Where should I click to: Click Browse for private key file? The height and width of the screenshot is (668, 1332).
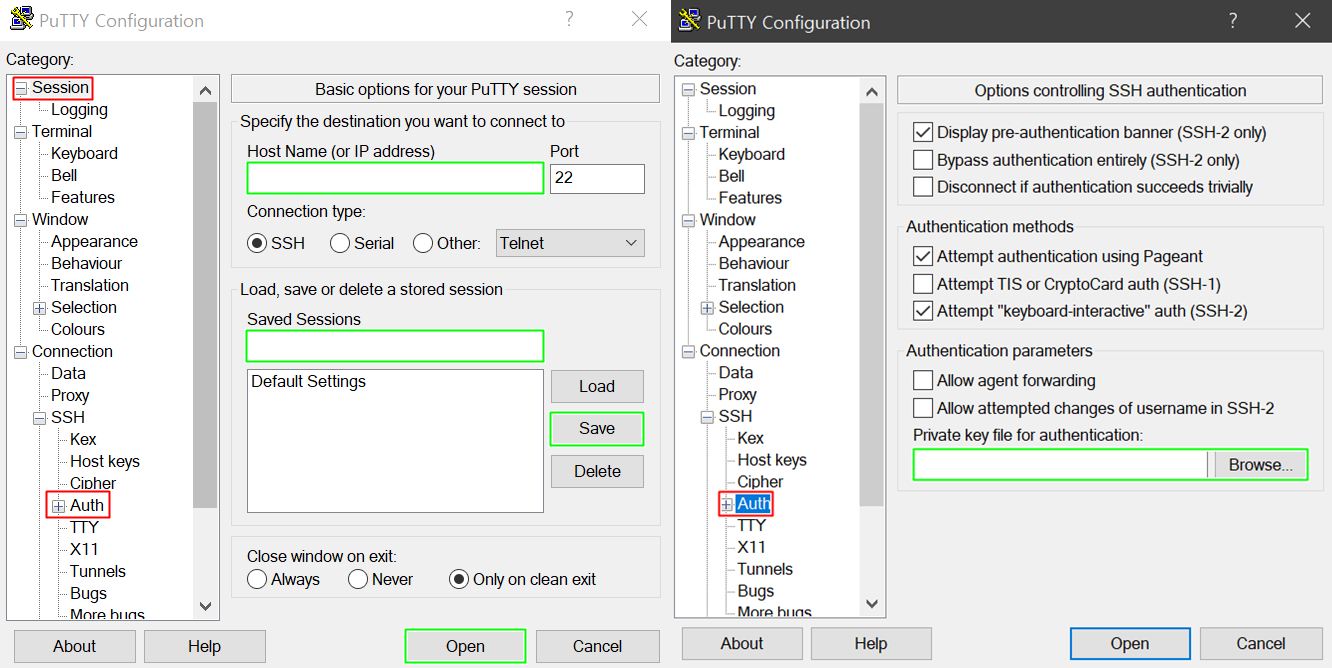(x=1260, y=465)
